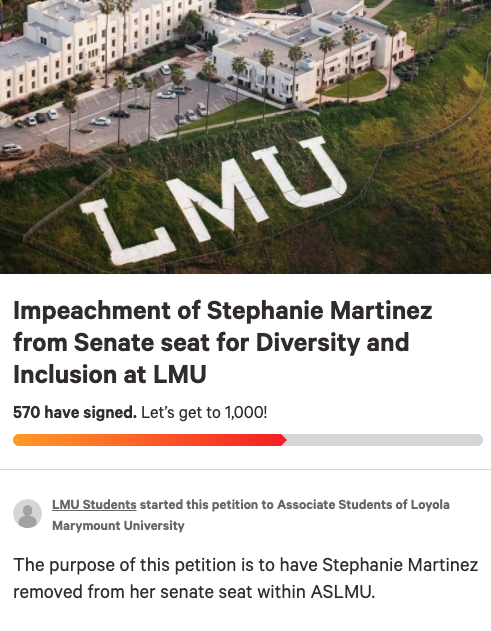Click the white letter L on the hillside

click(x=125, y=232)
